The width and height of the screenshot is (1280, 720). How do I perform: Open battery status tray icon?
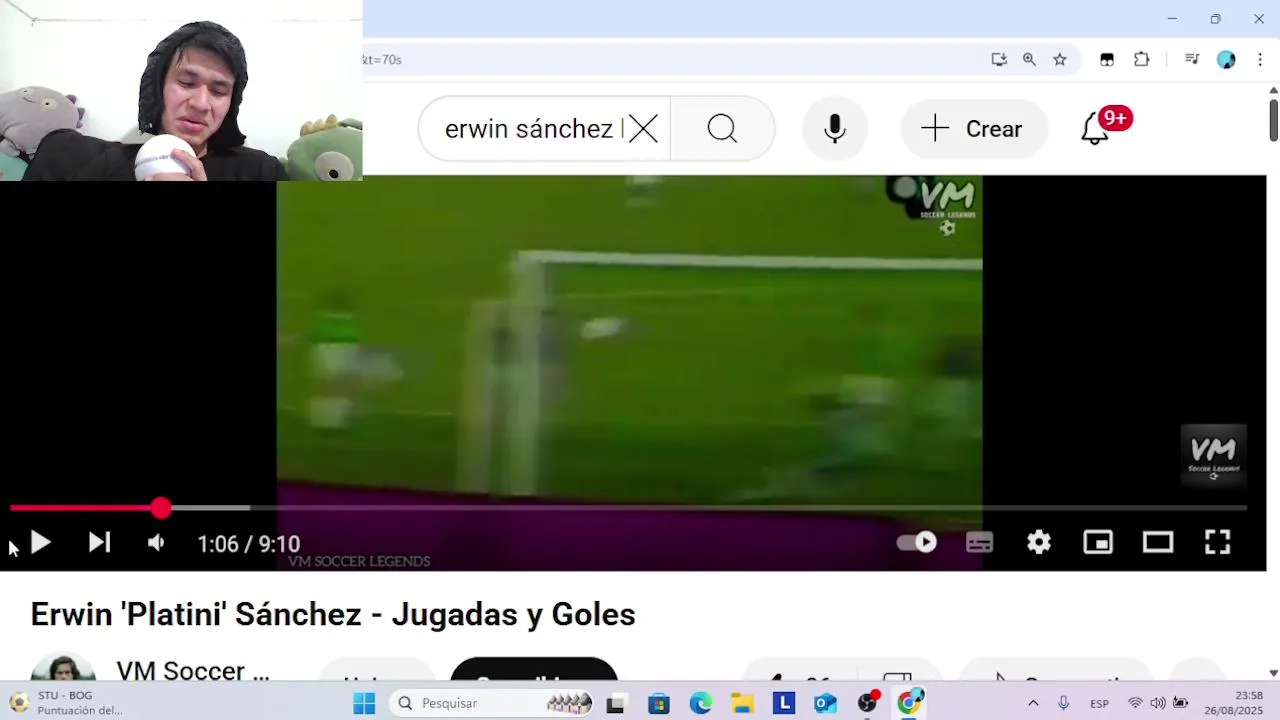click(1181, 703)
